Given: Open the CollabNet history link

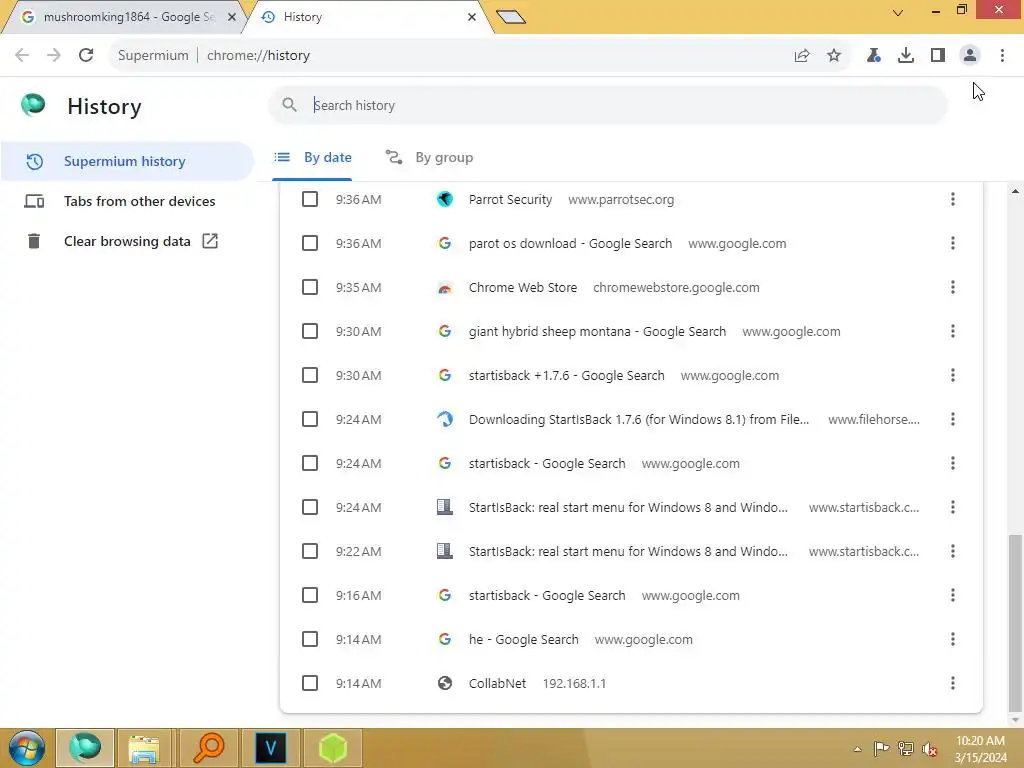Looking at the screenshot, I should (x=497, y=684).
